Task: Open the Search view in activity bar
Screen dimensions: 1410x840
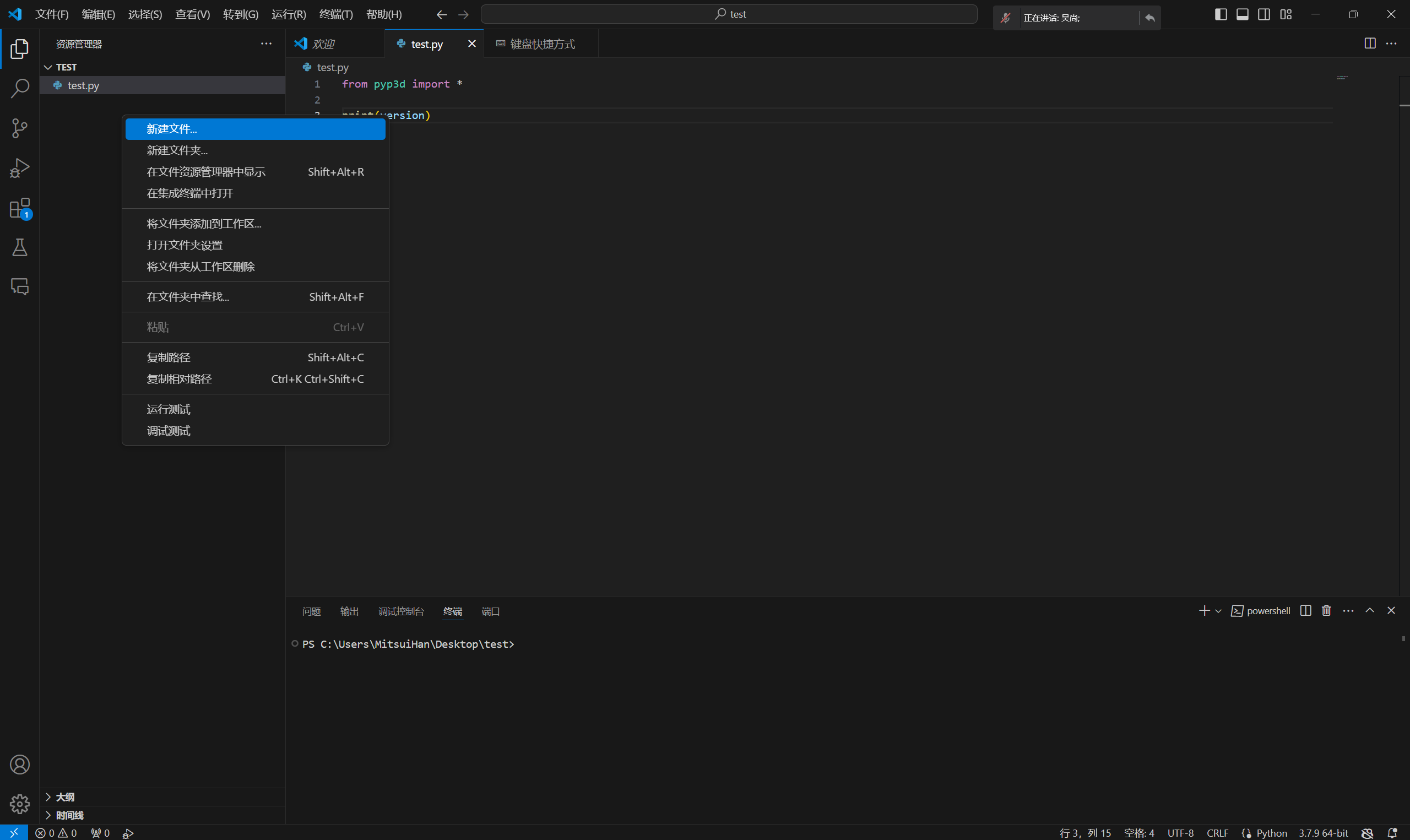Action: click(20, 88)
